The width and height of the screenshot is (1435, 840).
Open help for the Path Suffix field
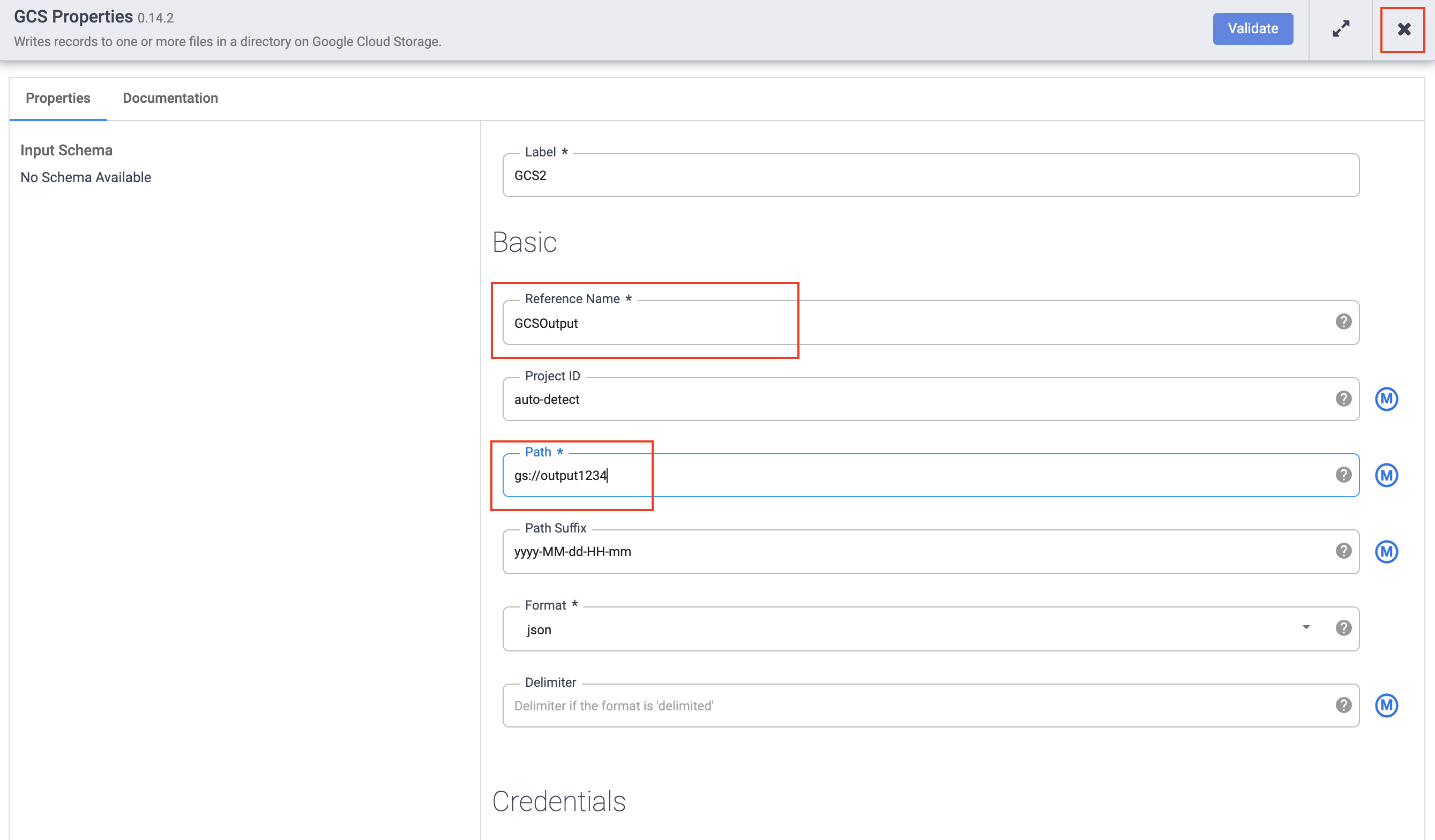click(1344, 551)
